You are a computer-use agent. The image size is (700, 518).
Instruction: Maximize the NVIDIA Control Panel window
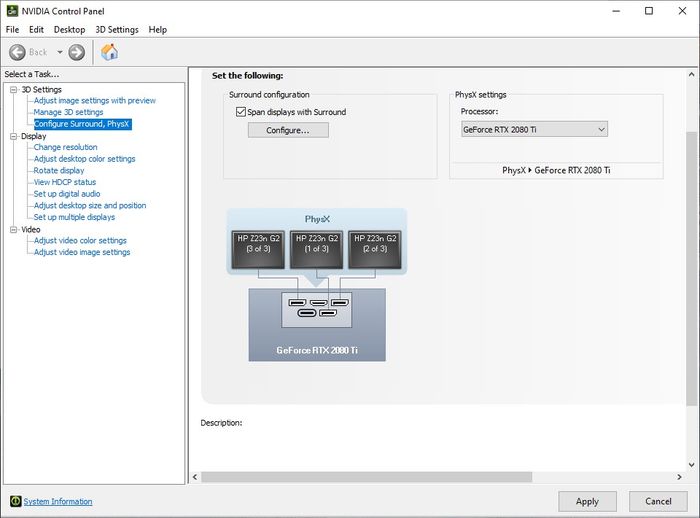pyautogui.click(x=649, y=11)
